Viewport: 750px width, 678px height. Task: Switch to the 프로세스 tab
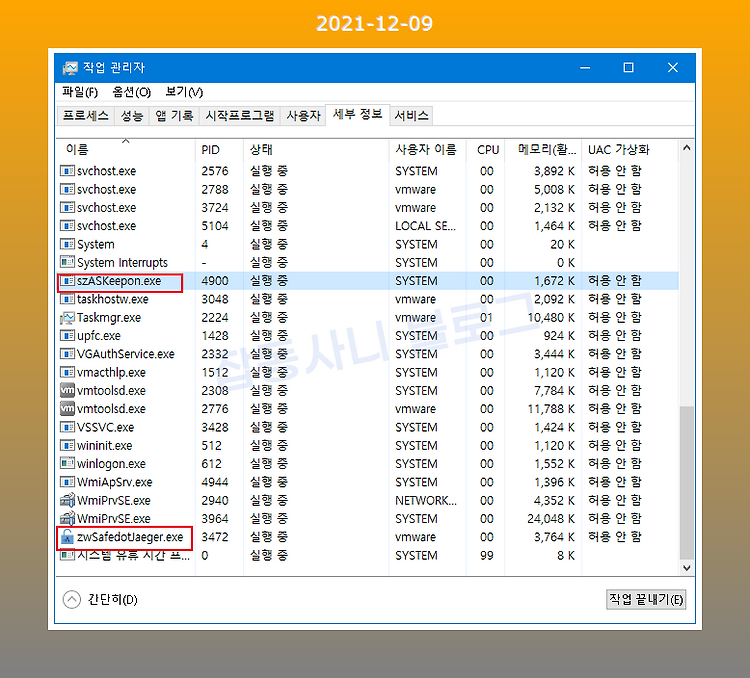[x=86, y=116]
